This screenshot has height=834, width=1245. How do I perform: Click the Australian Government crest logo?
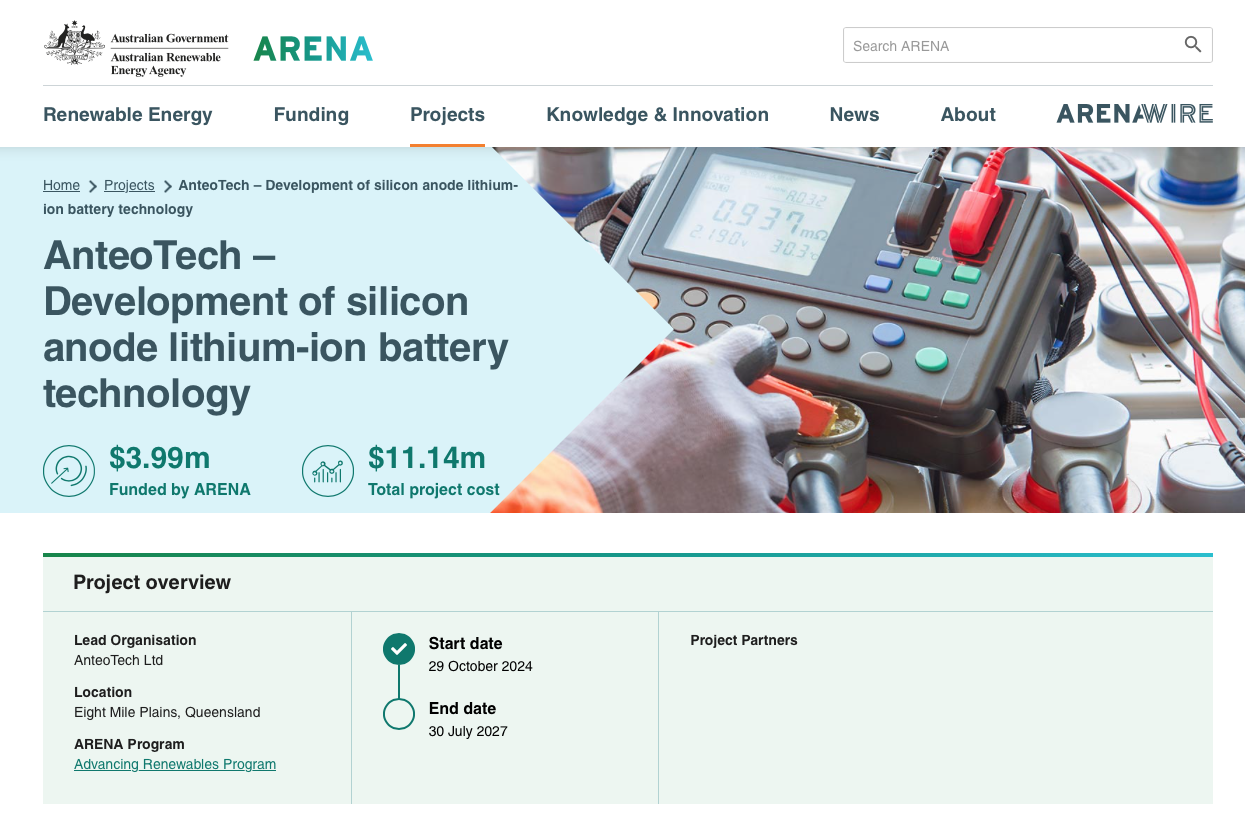click(136, 48)
